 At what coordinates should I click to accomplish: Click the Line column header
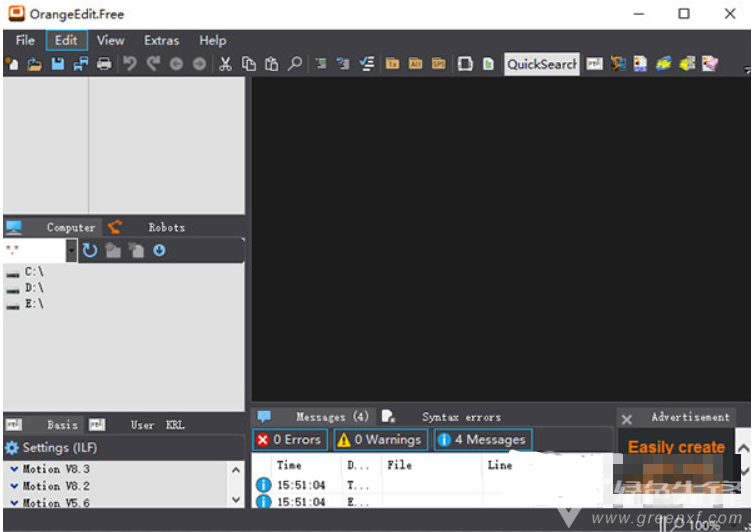[499, 465]
